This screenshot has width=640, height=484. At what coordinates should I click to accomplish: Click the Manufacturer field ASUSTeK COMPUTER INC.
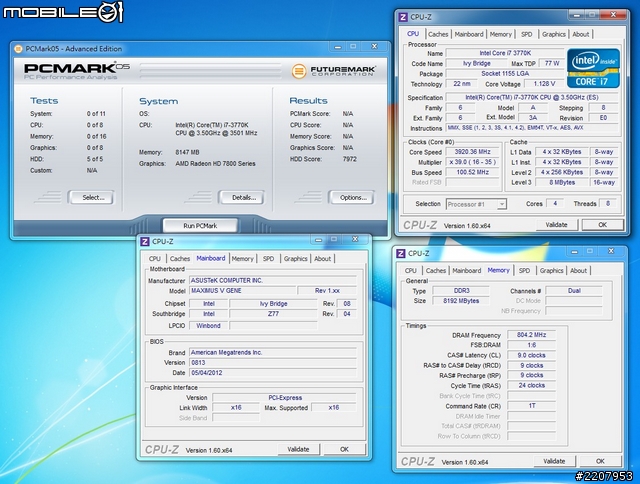pyautogui.click(x=273, y=280)
